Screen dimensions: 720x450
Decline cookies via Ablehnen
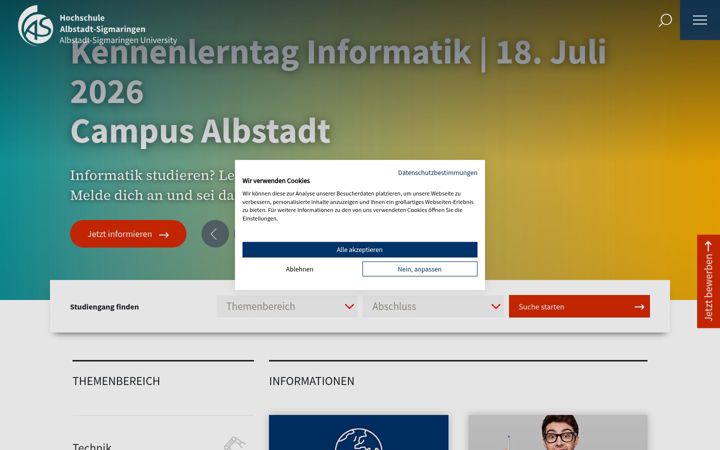299,269
